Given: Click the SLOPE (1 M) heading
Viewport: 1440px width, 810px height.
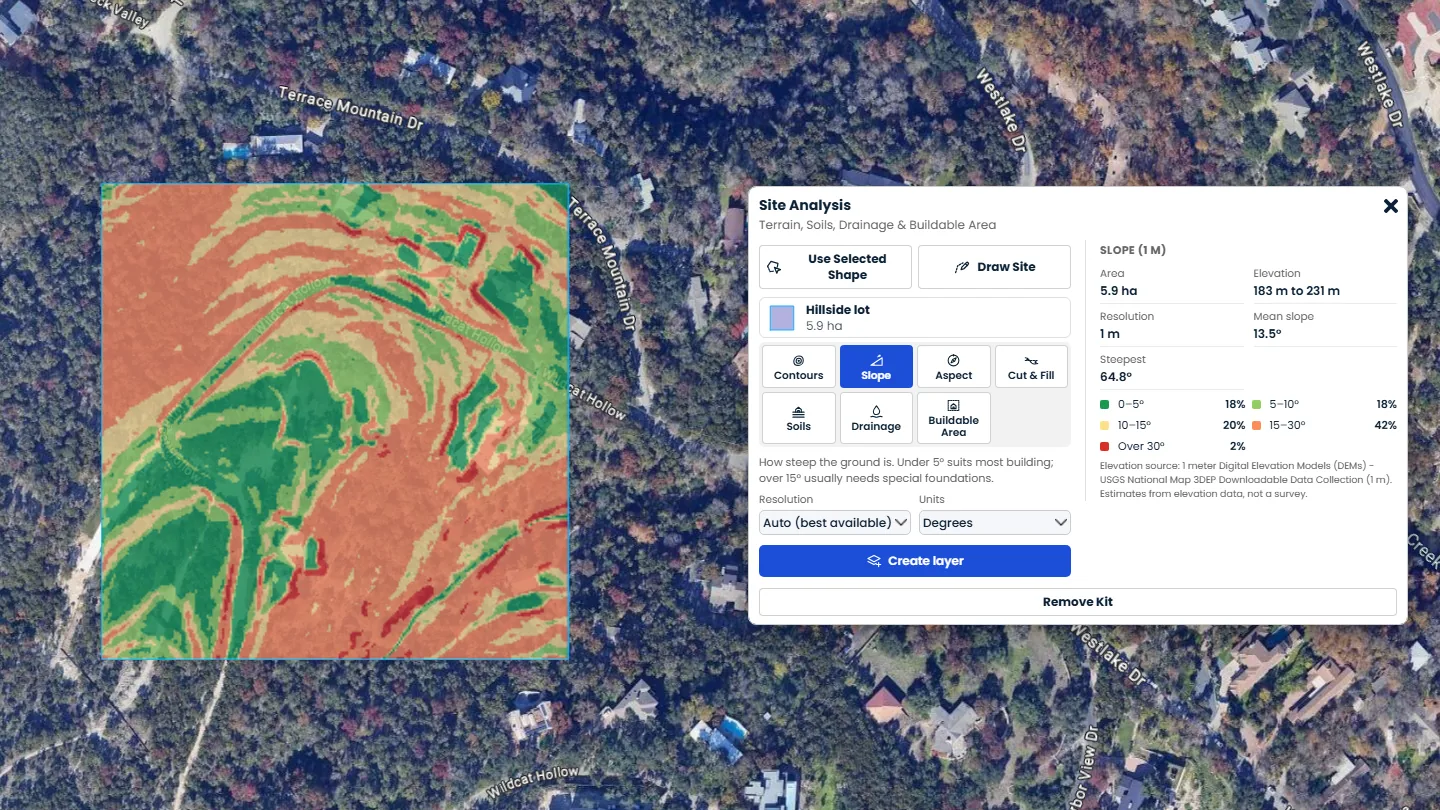Looking at the screenshot, I should (1132, 250).
